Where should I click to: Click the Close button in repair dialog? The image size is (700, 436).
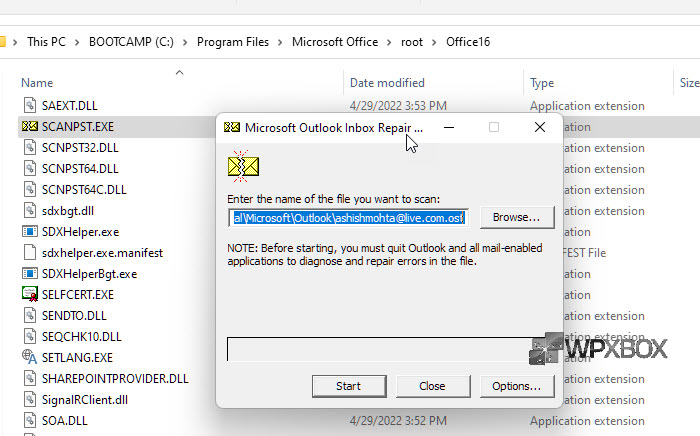pyautogui.click(x=433, y=386)
